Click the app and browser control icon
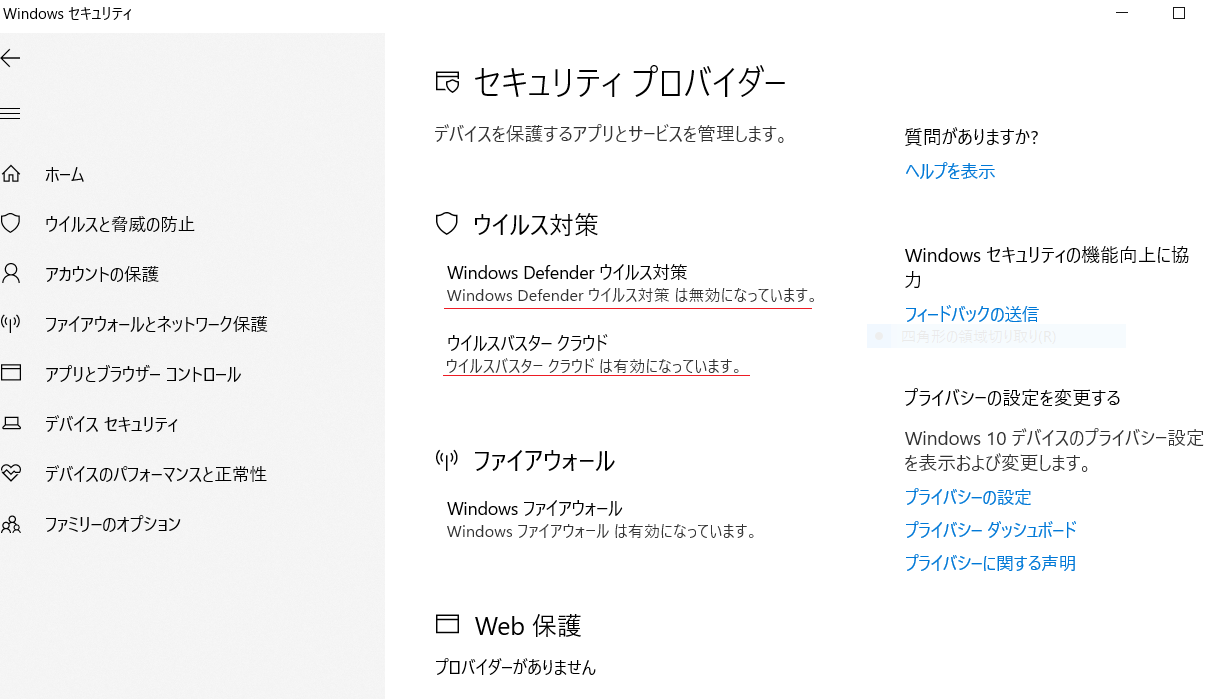1211x699 pixels. click(x=11, y=374)
